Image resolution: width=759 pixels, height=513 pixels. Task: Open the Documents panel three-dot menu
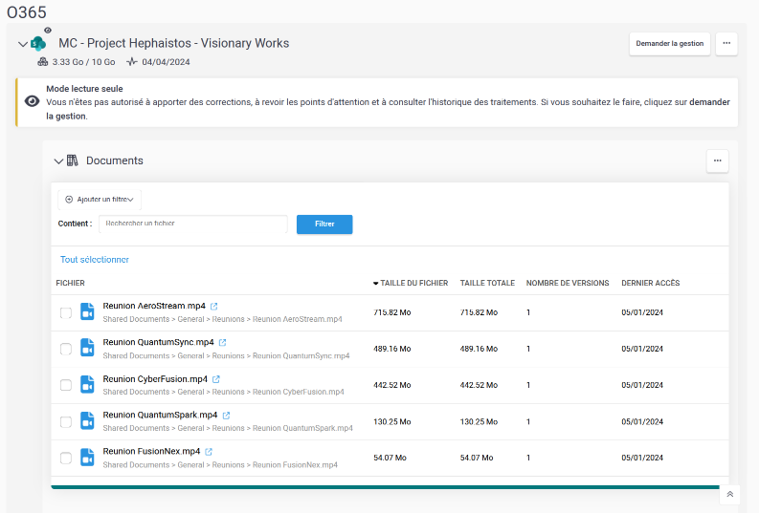[717, 160]
